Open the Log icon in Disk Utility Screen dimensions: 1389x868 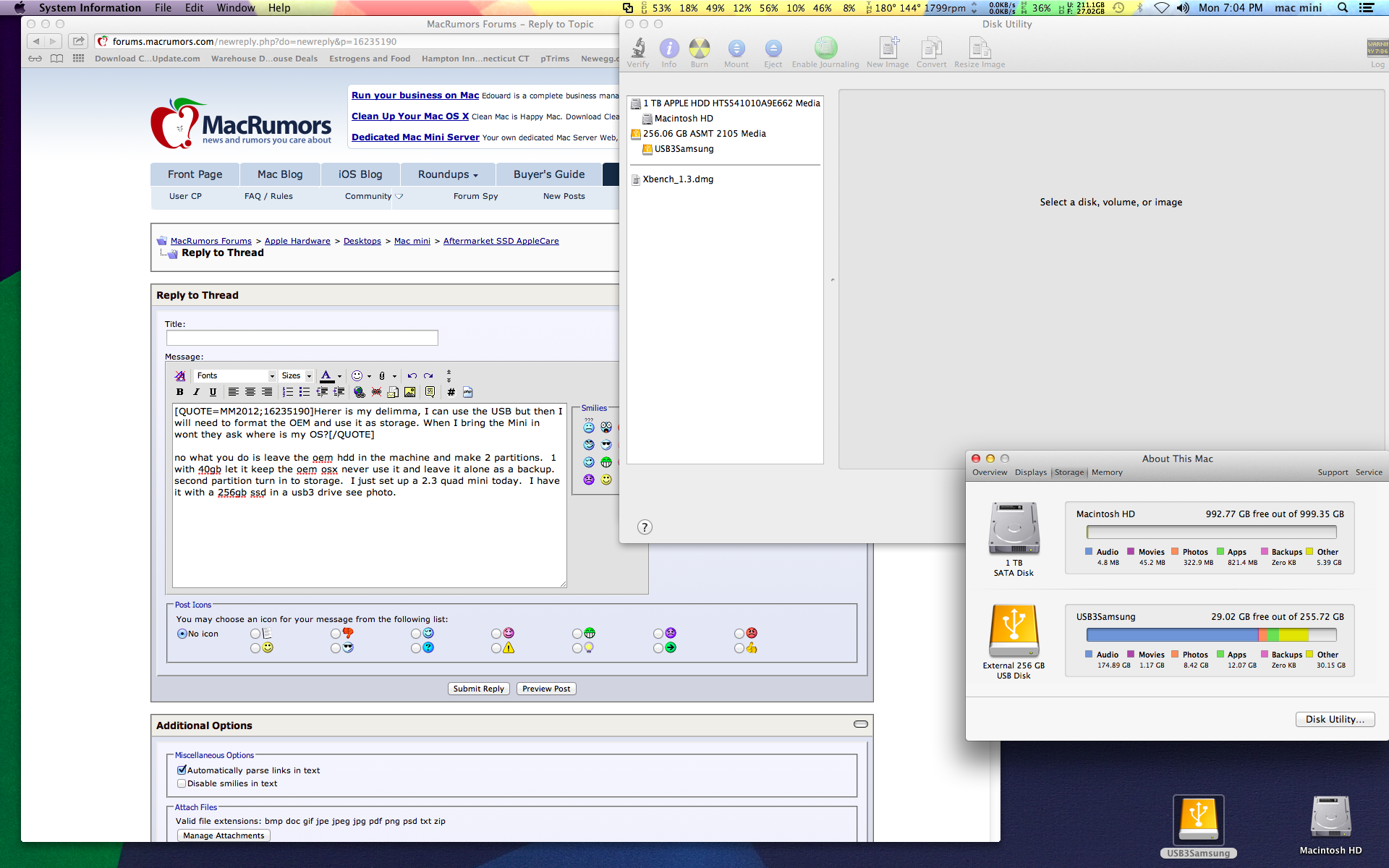tap(1377, 54)
